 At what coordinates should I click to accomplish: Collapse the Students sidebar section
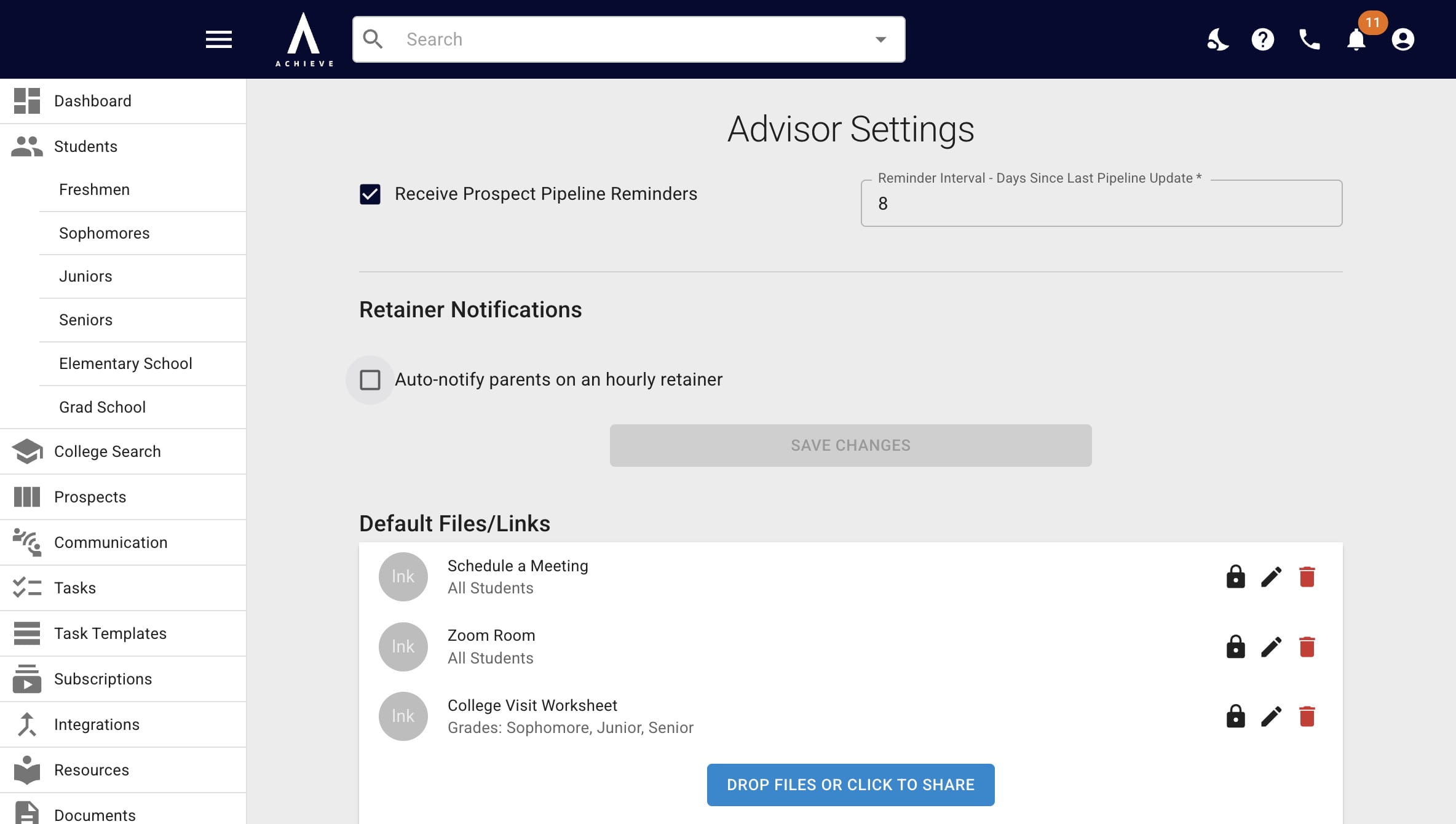click(x=123, y=146)
